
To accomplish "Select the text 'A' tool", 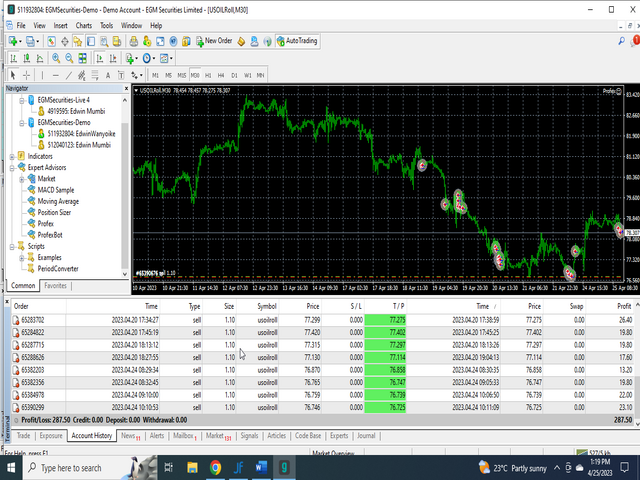I will tap(108, 75).
